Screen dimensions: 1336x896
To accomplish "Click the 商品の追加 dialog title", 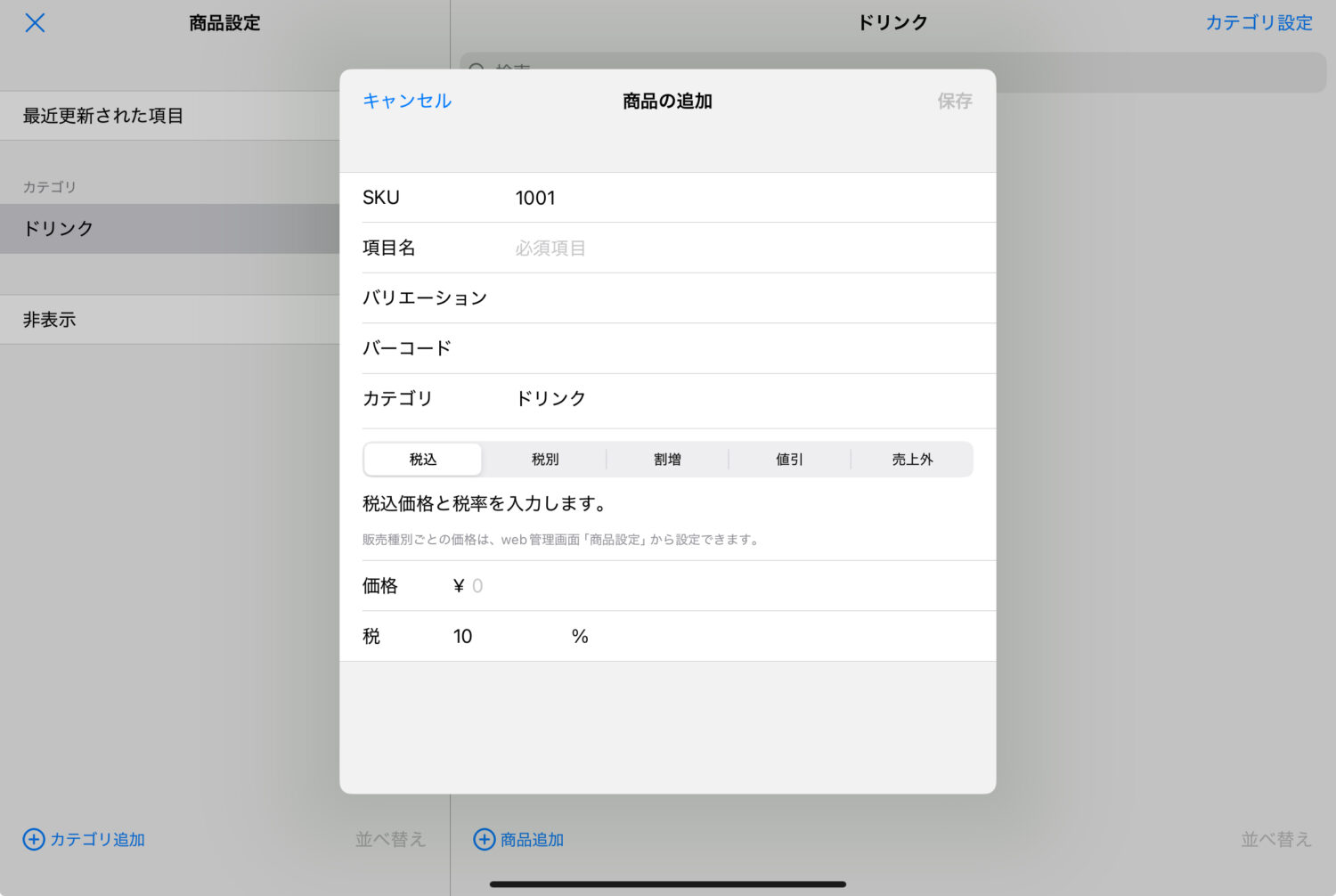I will tap(667, 101).
